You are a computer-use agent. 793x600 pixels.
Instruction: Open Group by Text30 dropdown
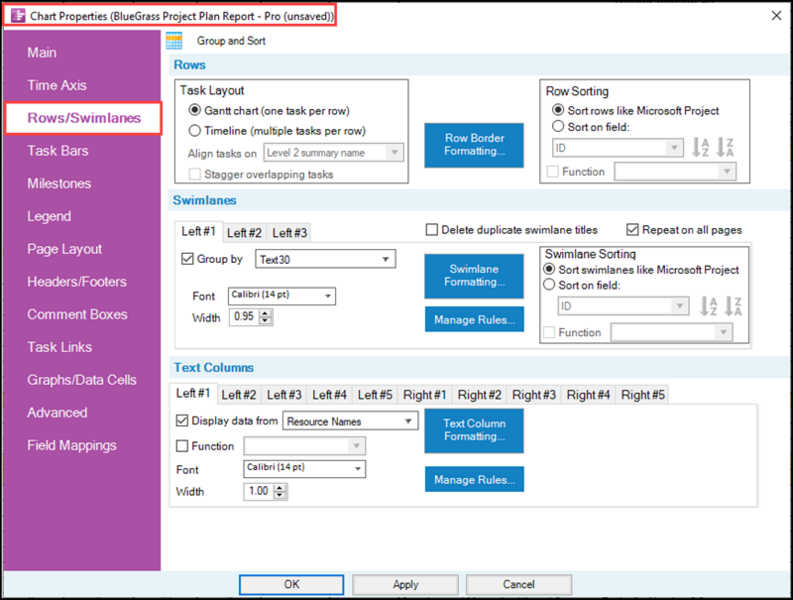[x=325, y=259]
